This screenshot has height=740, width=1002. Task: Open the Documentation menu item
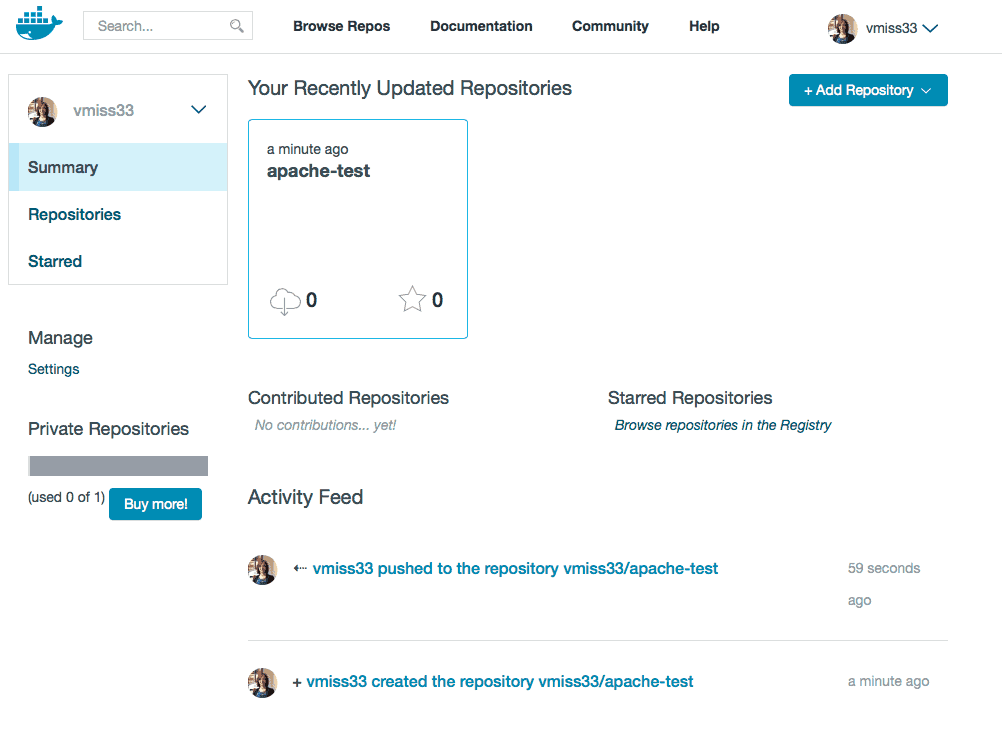(481, 26)
